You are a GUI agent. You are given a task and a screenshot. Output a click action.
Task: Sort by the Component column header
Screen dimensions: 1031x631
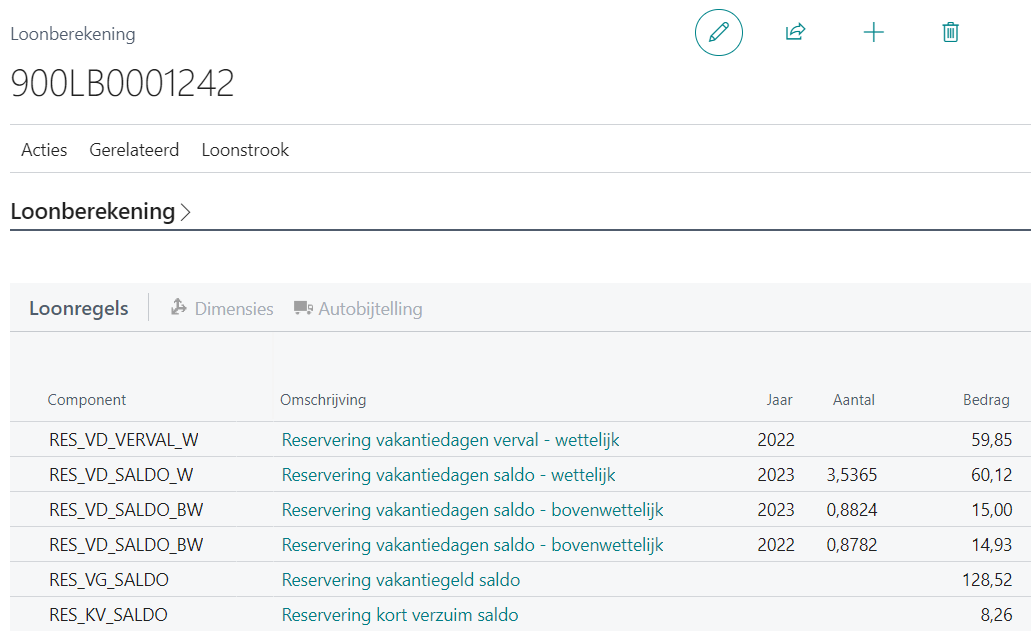[x=87, y=400]
